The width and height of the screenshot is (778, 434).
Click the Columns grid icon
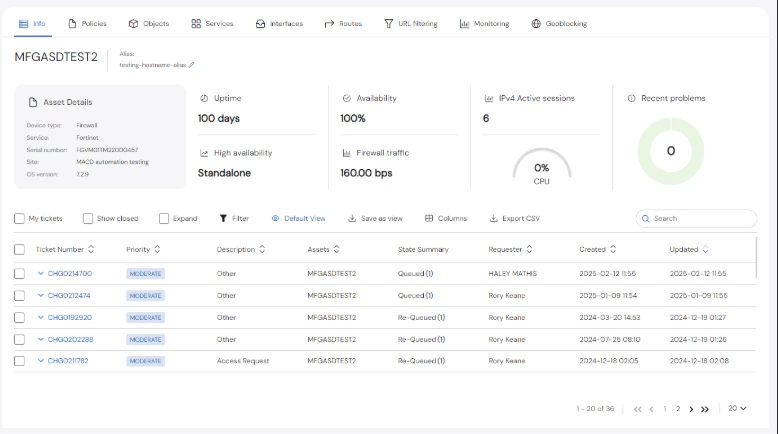point(429,218)
